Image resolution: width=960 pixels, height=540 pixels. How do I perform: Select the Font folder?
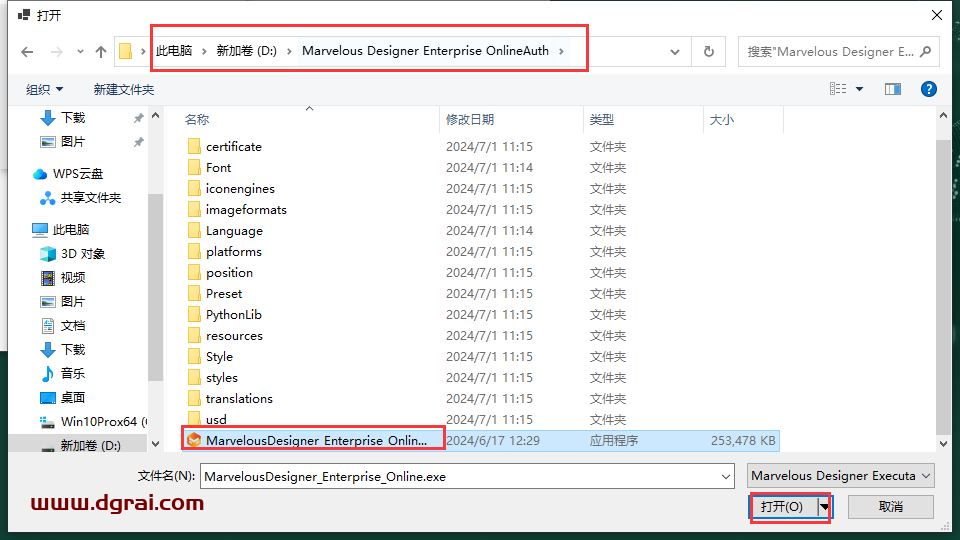click(x=218, y=167)
